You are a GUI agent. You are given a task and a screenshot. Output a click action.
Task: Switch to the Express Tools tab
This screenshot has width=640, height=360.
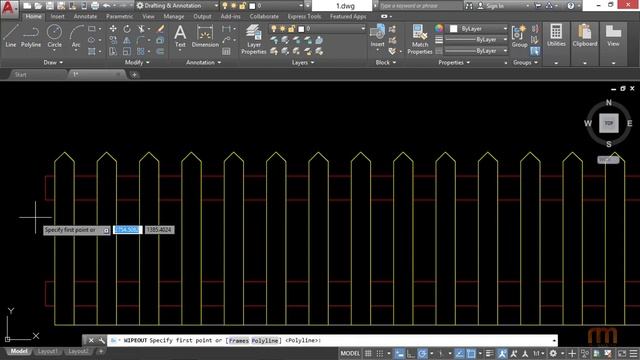click(304, 16)
